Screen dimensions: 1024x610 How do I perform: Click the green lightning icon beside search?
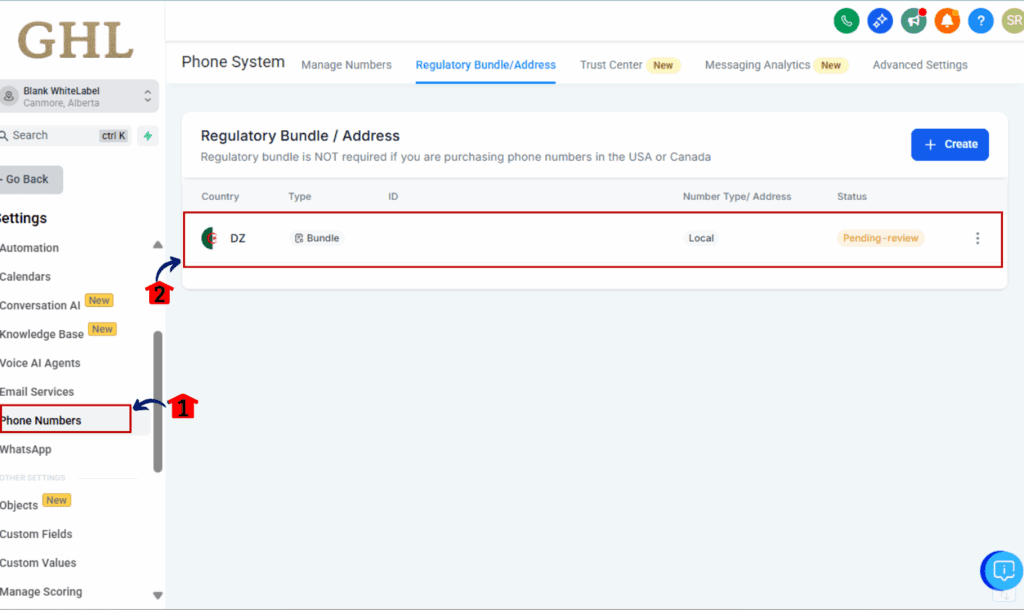tap(146, 134)
